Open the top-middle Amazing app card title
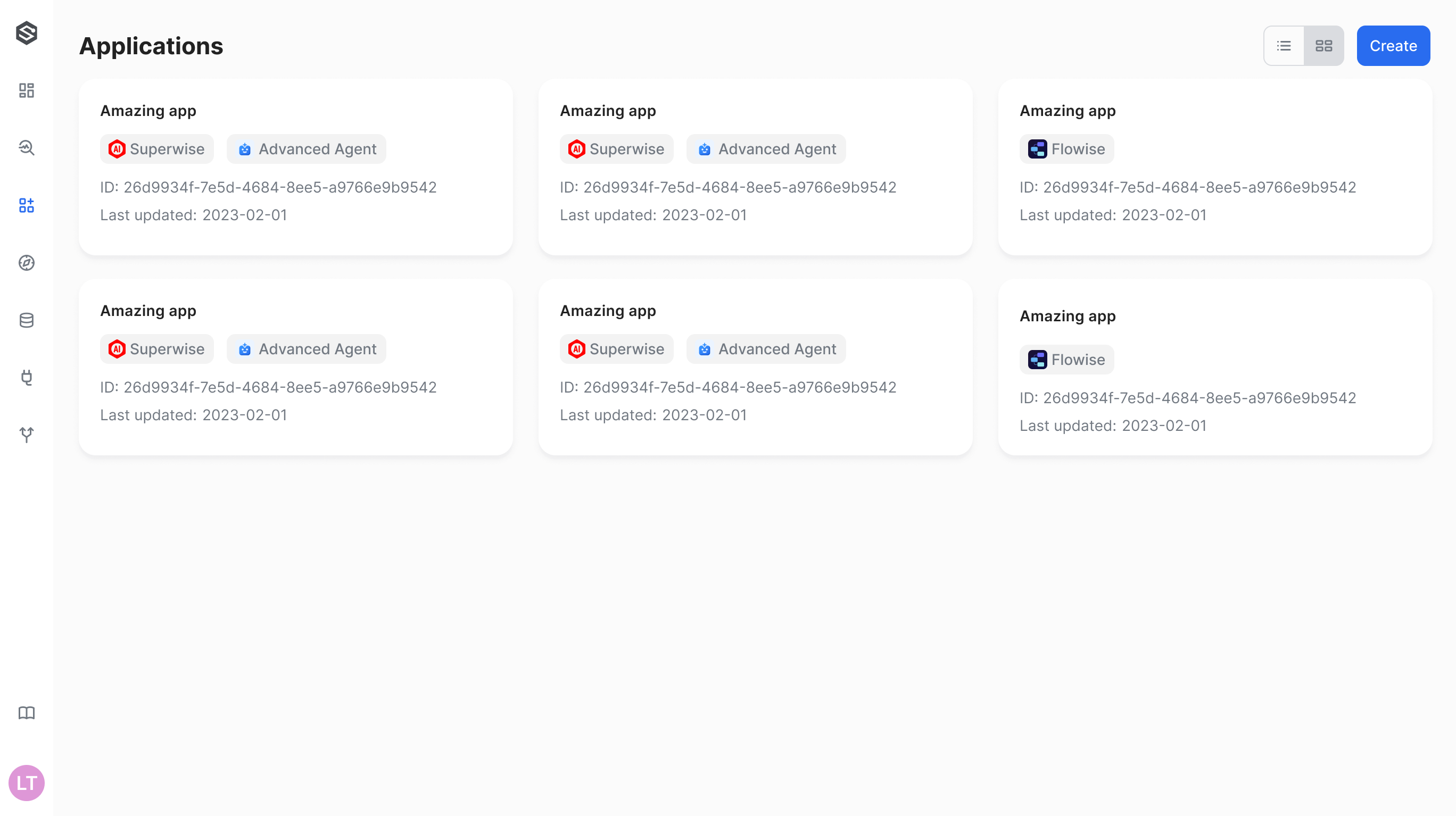 tap(608, 111)
